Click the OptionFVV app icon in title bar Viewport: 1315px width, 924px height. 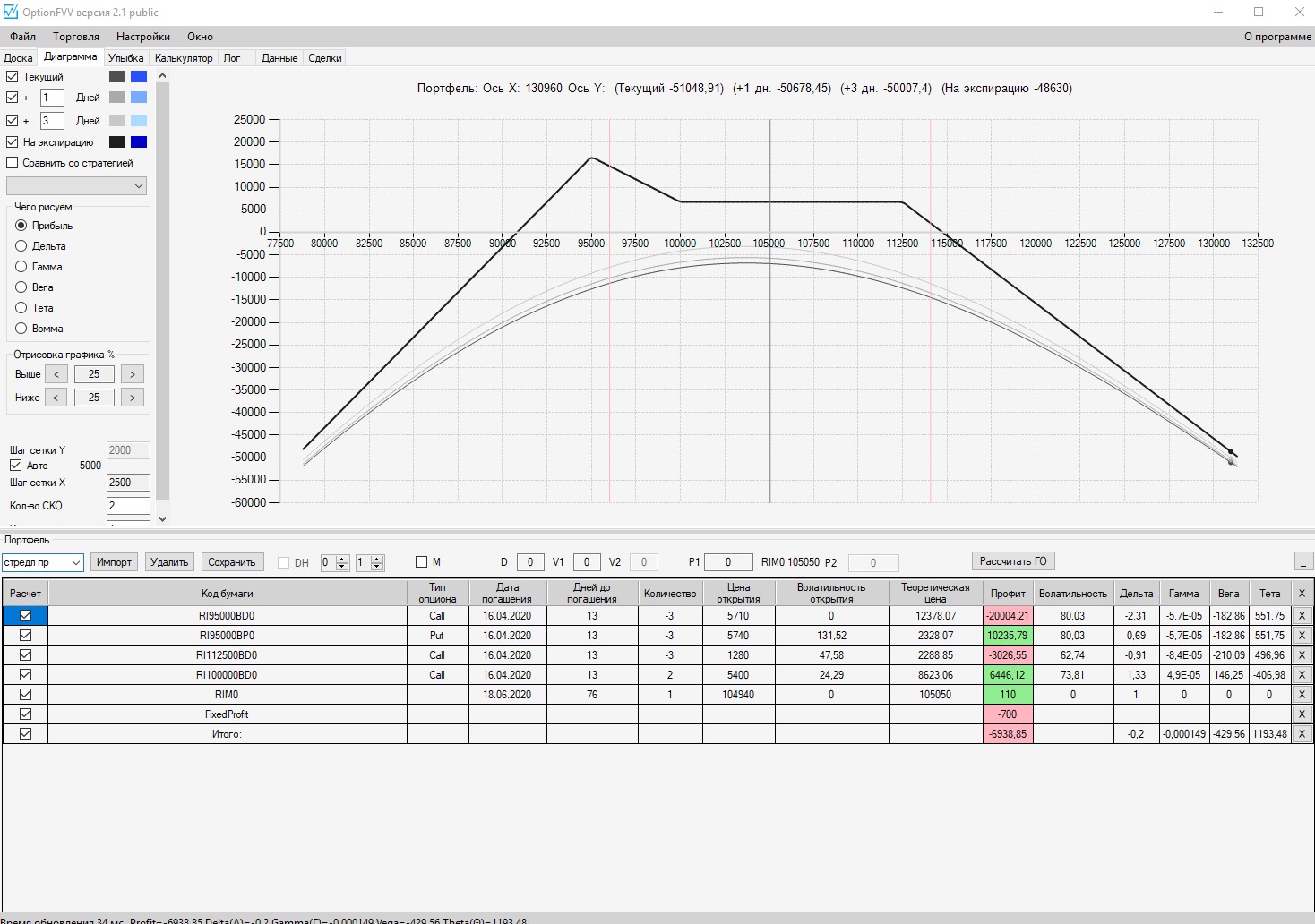point(11,12)
